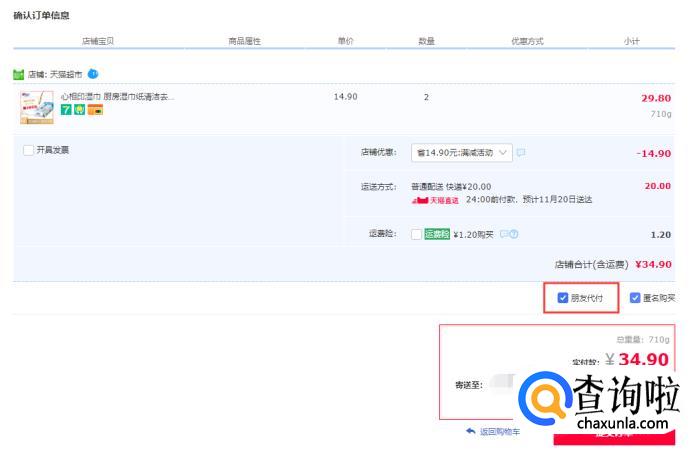Click the 天猫超市 store name link
The image size is (692, 454).
tap(66, 74)
